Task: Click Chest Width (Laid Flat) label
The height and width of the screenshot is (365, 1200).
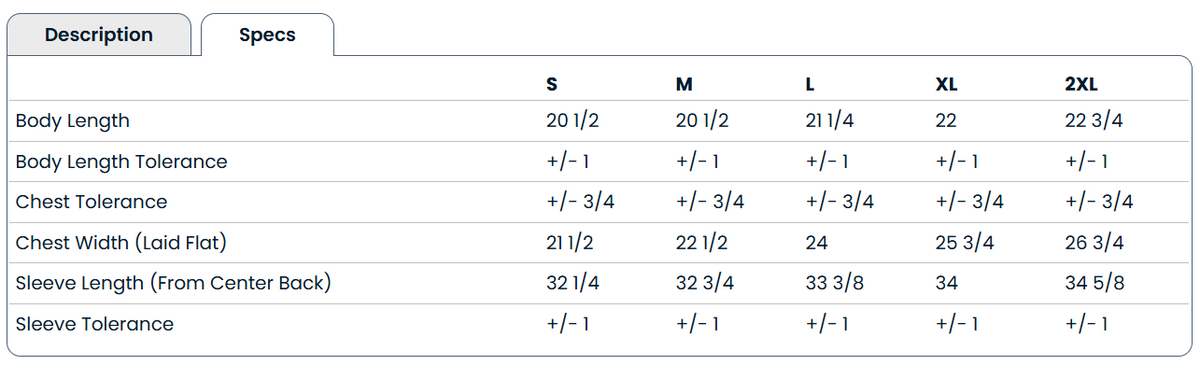Action: 125,243
